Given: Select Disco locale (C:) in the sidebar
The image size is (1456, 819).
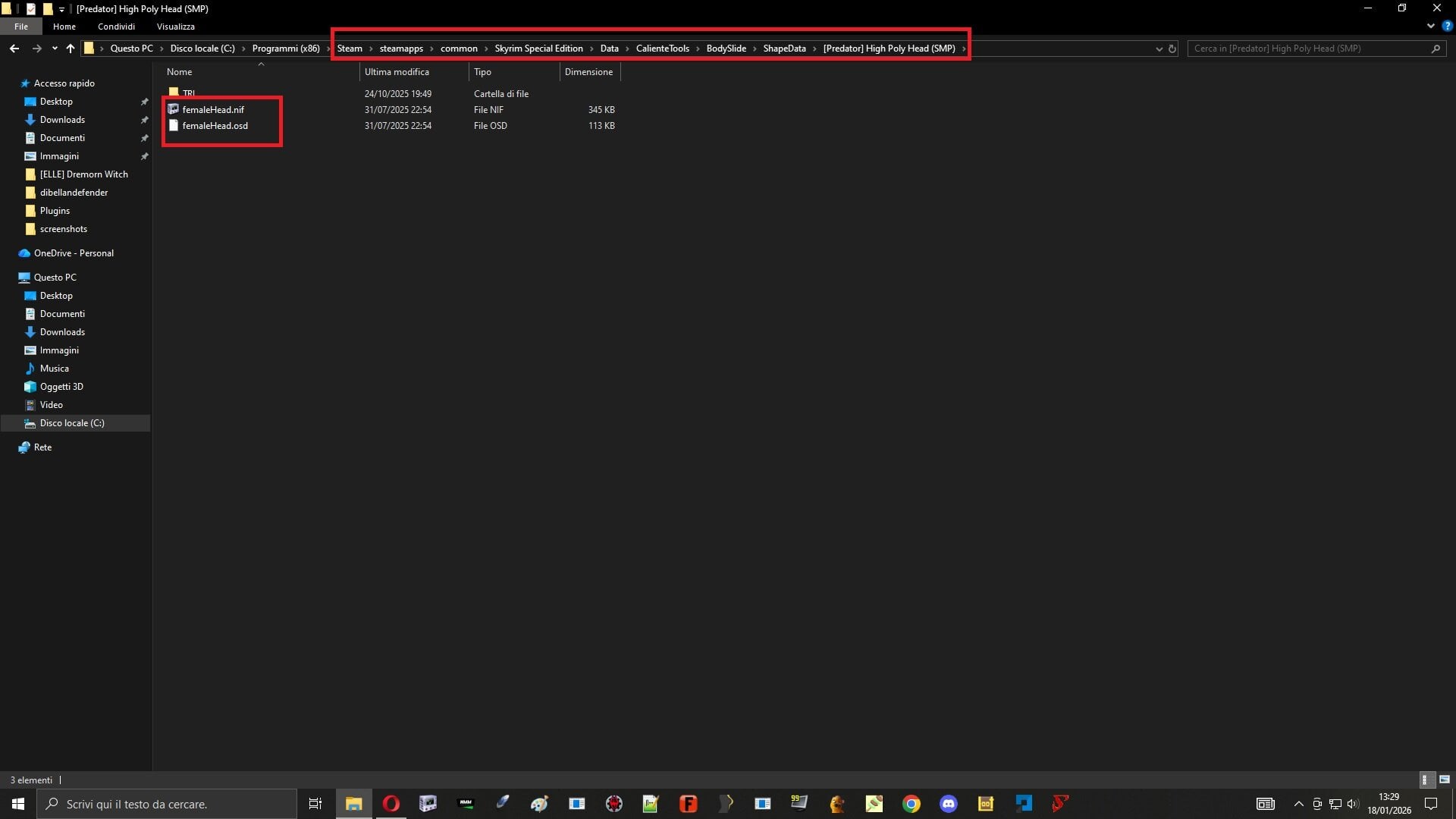Looking at the screenshot, I should click(75, 423).
